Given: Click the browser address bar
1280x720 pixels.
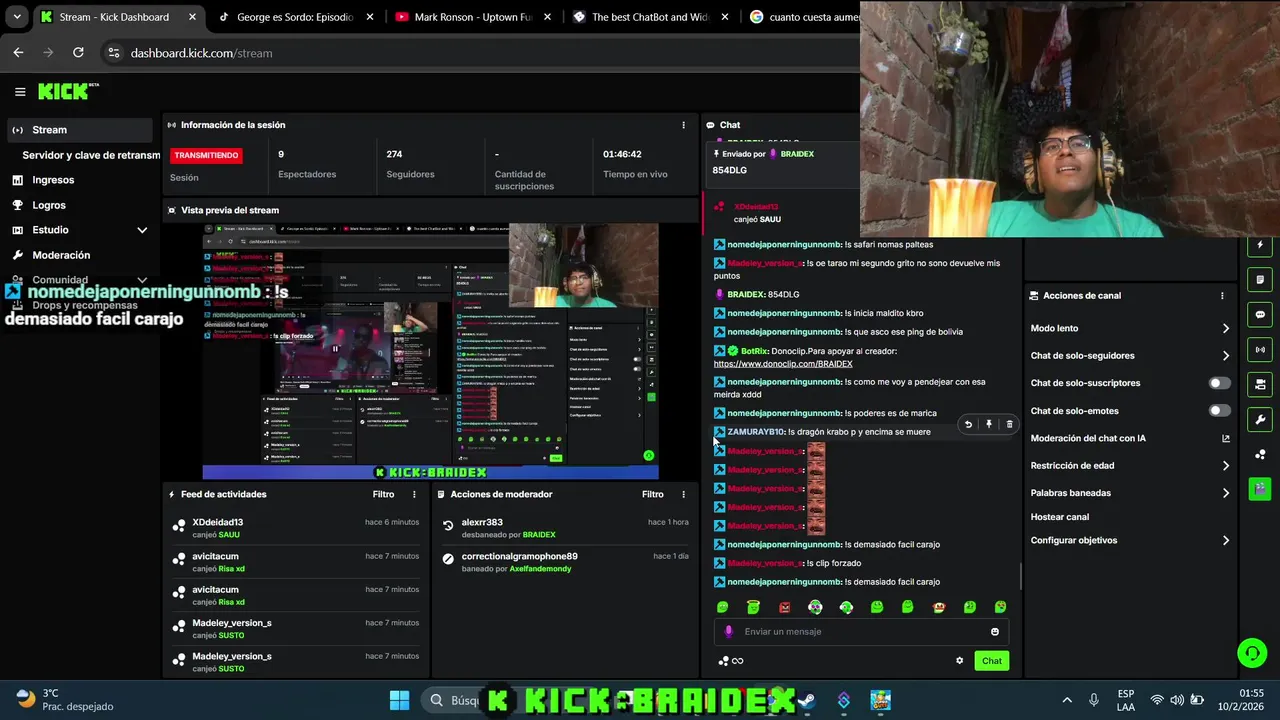Looking at the screenshot, I should (x=480, y=52).
